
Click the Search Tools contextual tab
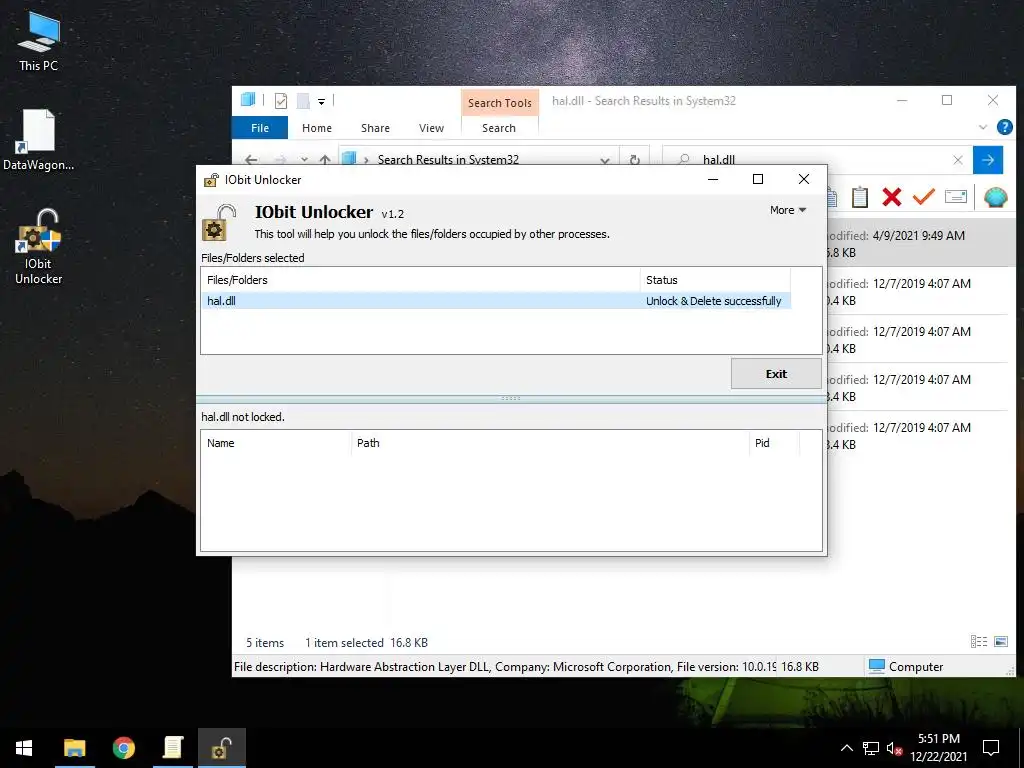point(500,103)
